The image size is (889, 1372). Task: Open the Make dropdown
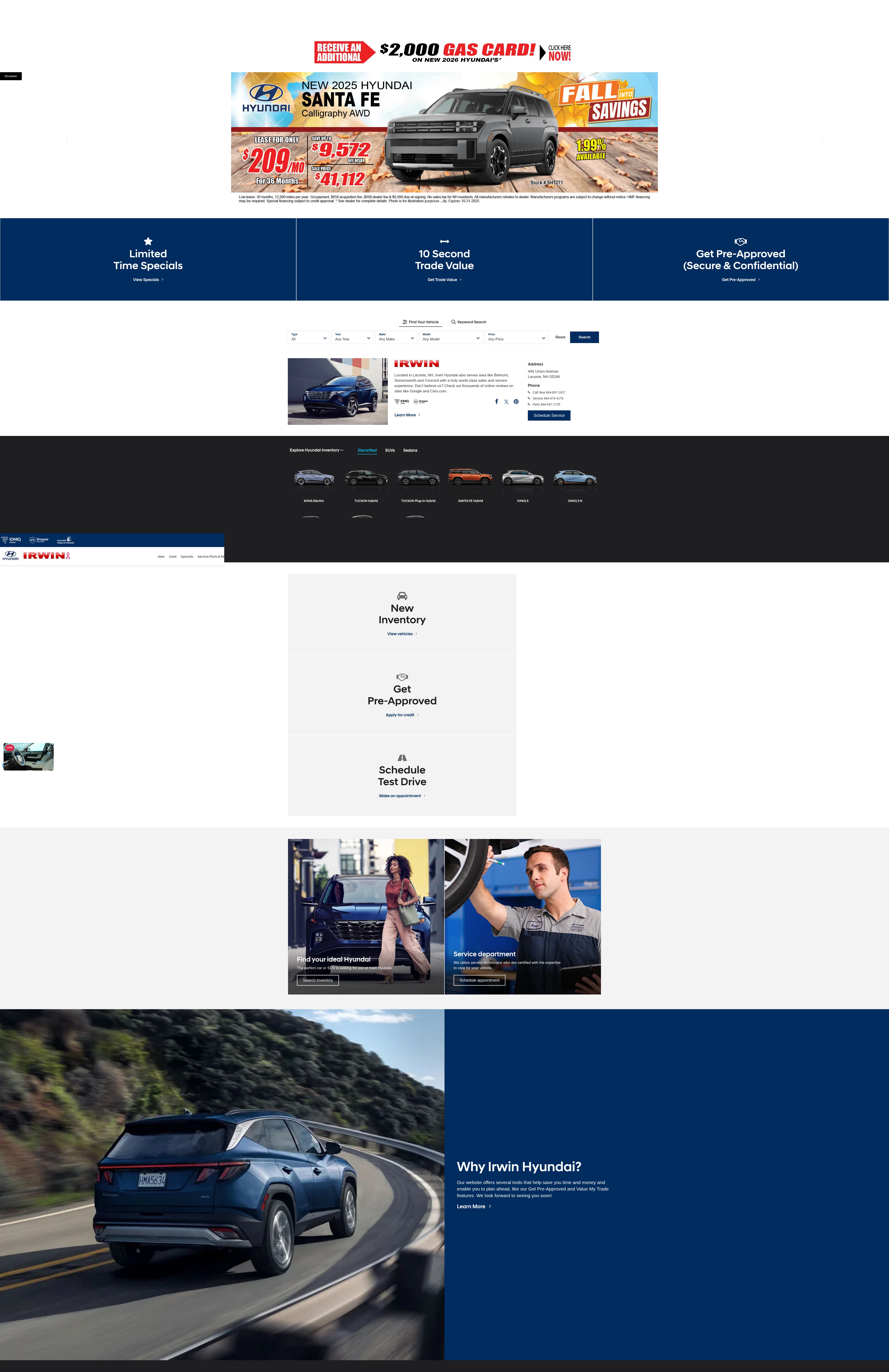coord(396,337)
